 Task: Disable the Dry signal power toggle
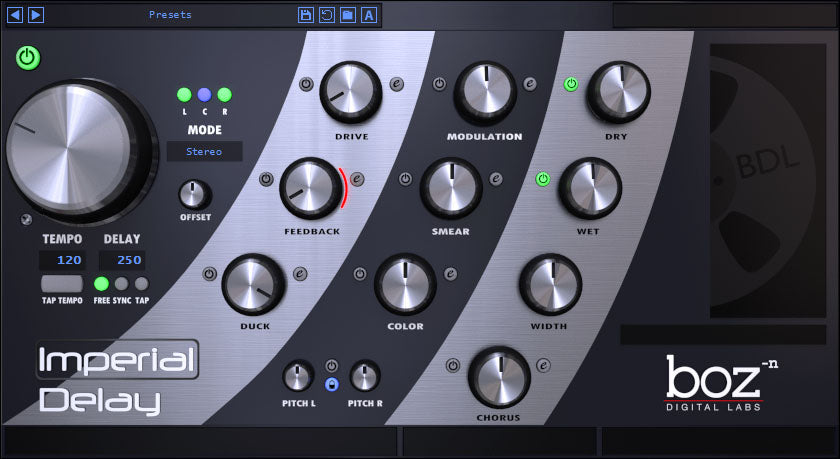[571, 84]
